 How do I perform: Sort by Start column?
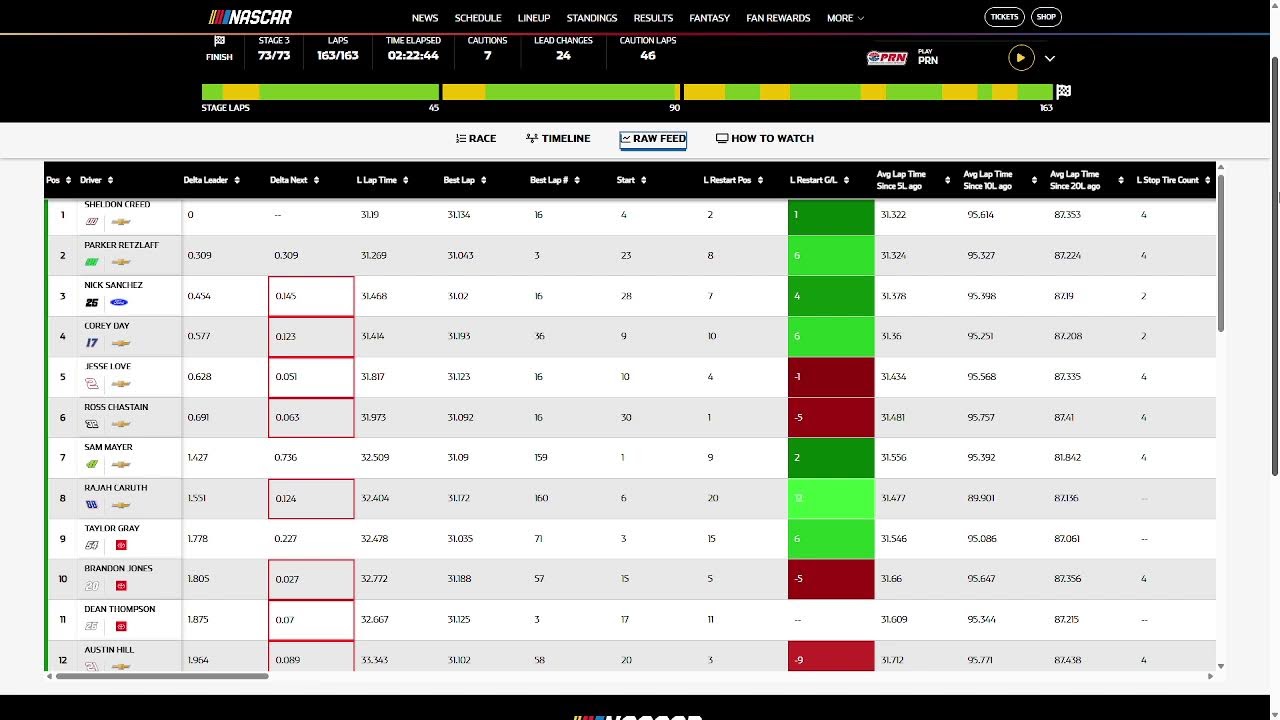632,180
